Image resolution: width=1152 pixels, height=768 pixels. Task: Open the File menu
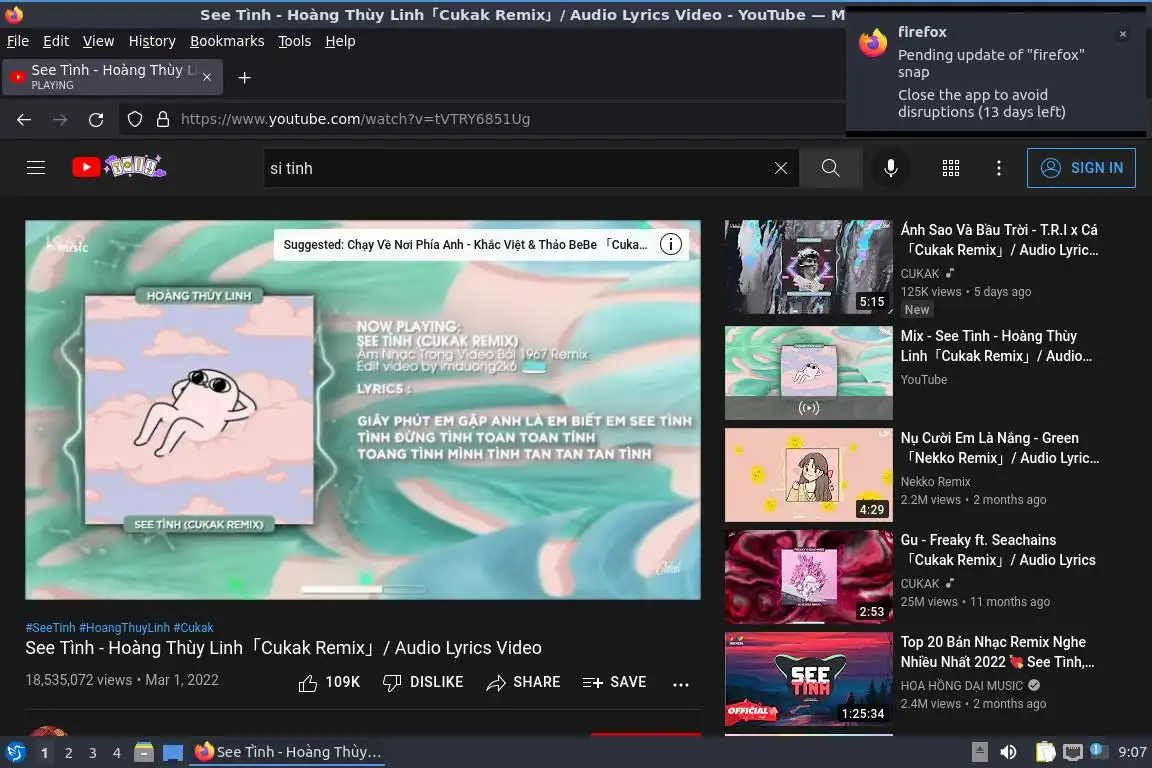pos(18,41)
